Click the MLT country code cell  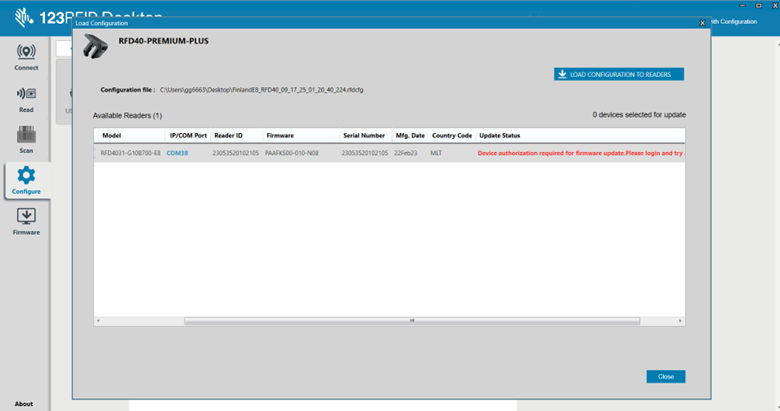coord(436,153)
